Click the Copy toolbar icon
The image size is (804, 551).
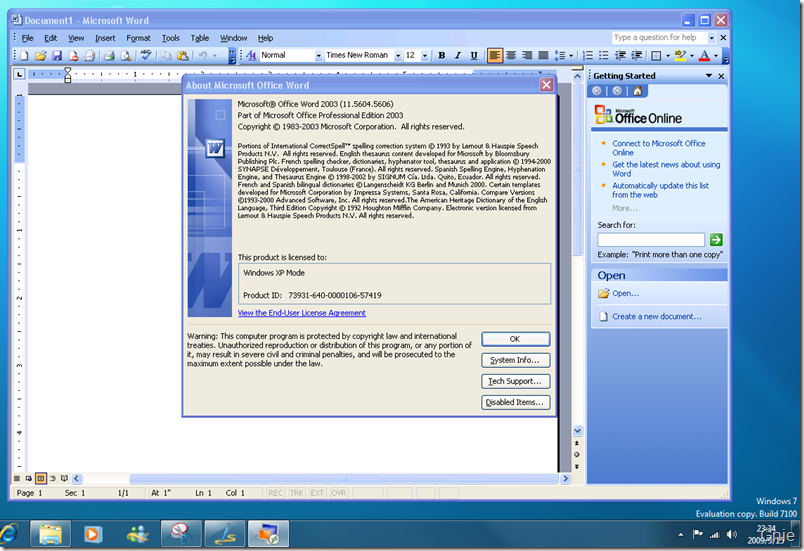[x=166, y=56]
